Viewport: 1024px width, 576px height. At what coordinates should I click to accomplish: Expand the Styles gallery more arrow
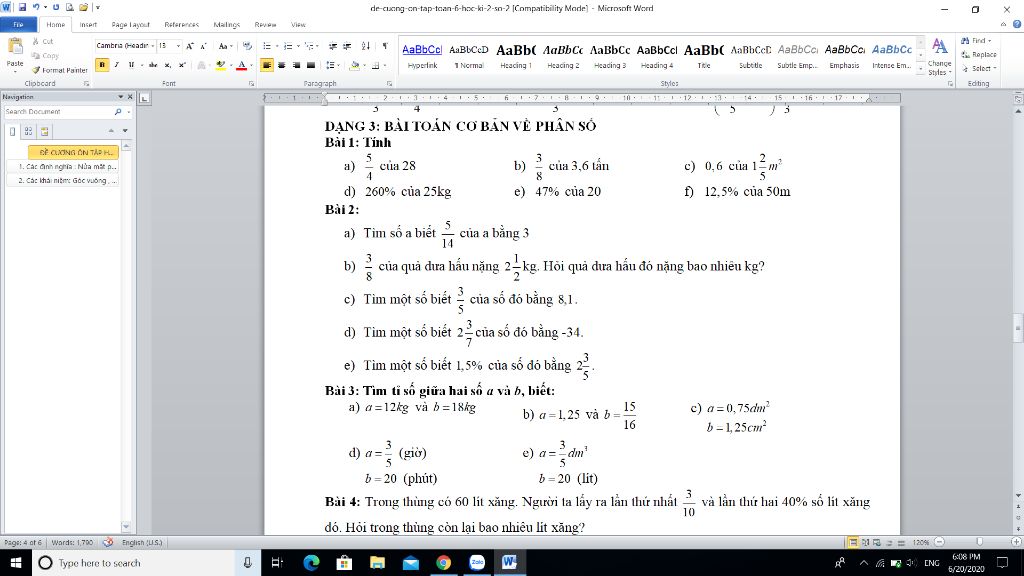tap(921, 68)
